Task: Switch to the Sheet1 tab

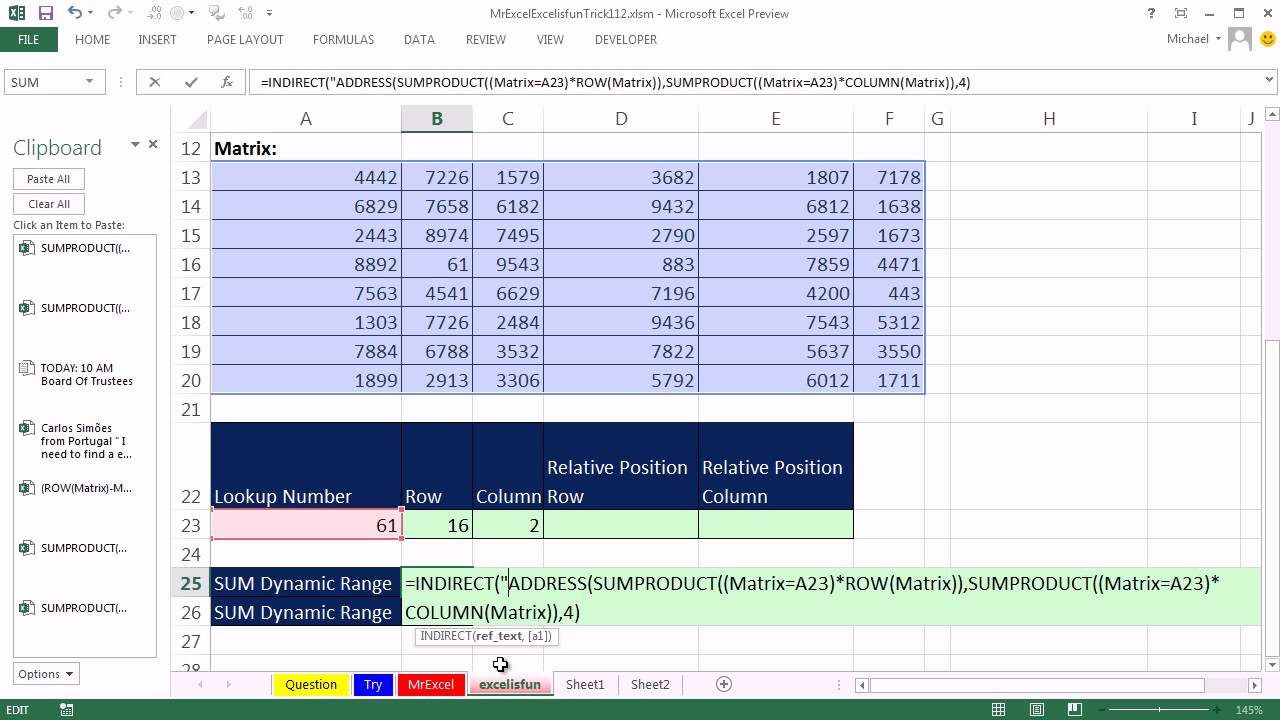Action: pyautogui.click(x=585, y=684)
